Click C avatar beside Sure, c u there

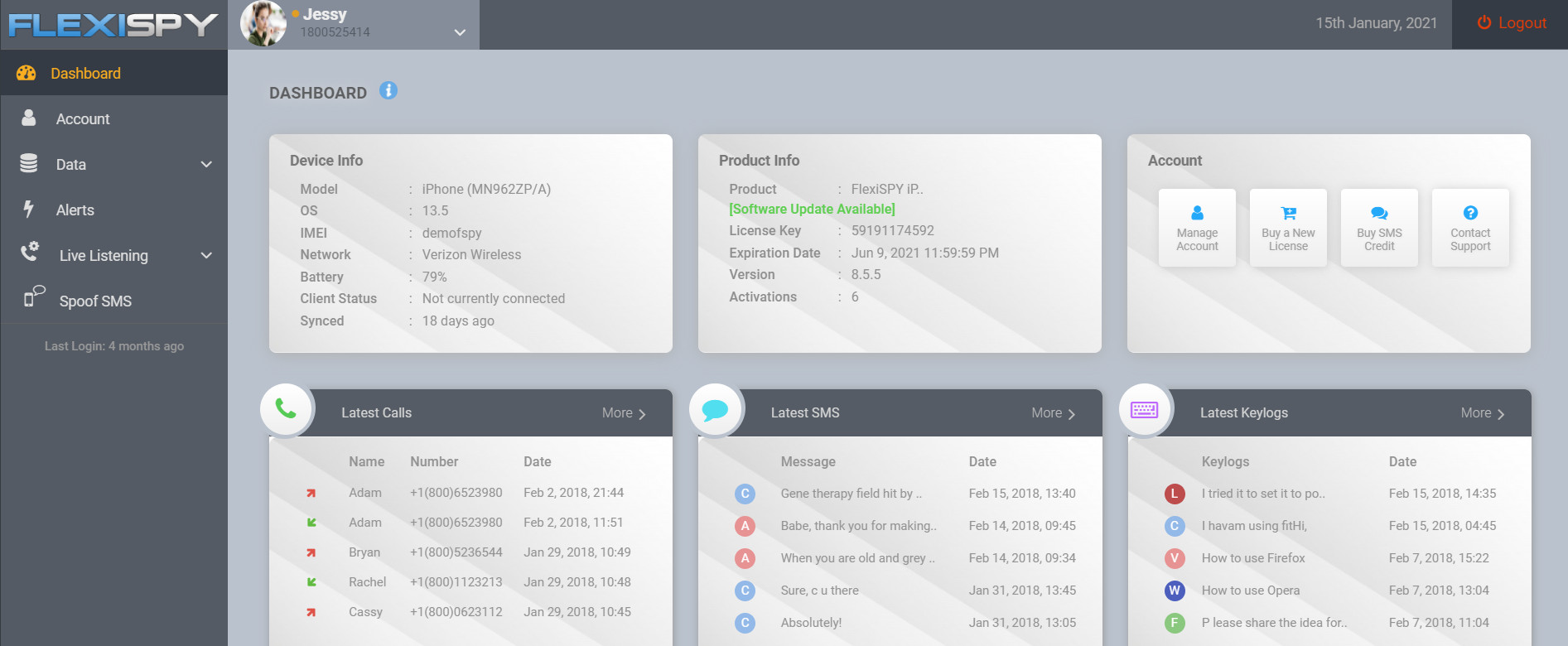[x=745, y=591]
